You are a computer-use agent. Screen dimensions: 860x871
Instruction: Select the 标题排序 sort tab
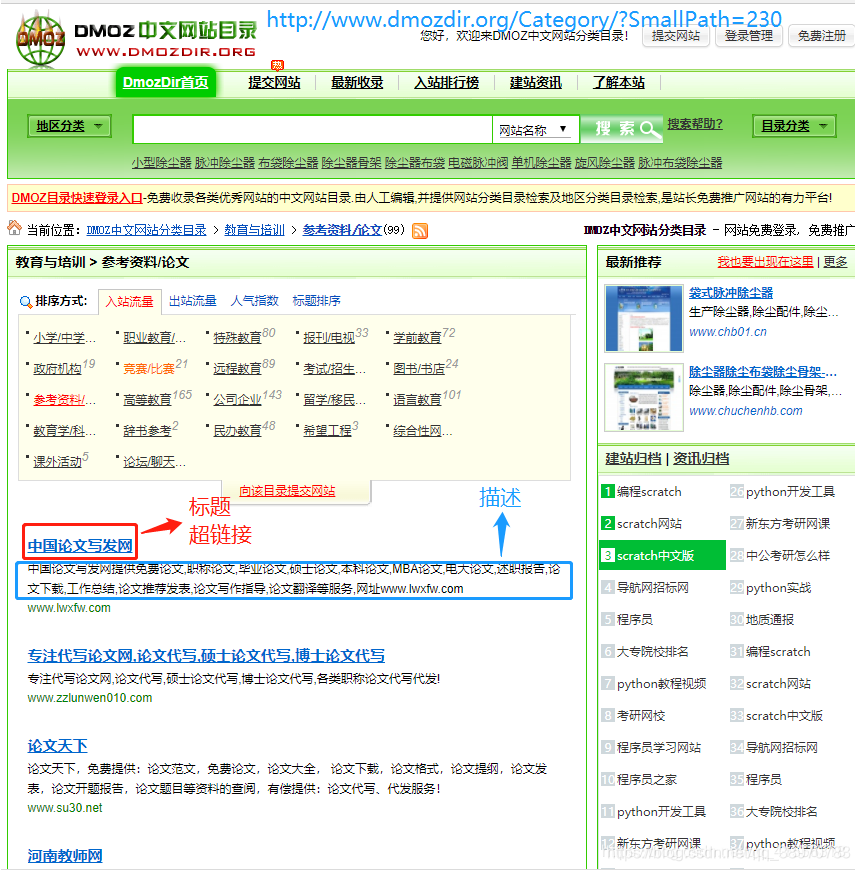pyautogui.click(x=317, y=301)
